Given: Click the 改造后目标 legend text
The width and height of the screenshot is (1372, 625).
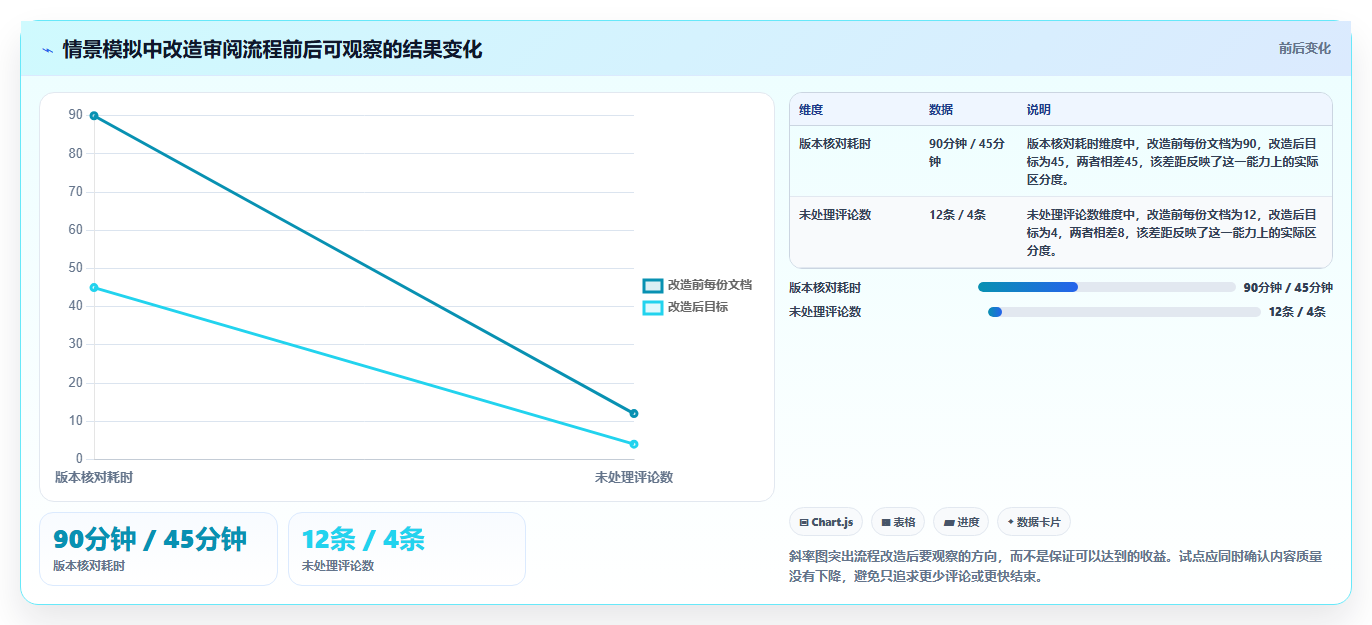Looking at the screenshot, I should (x=698, y=307).
